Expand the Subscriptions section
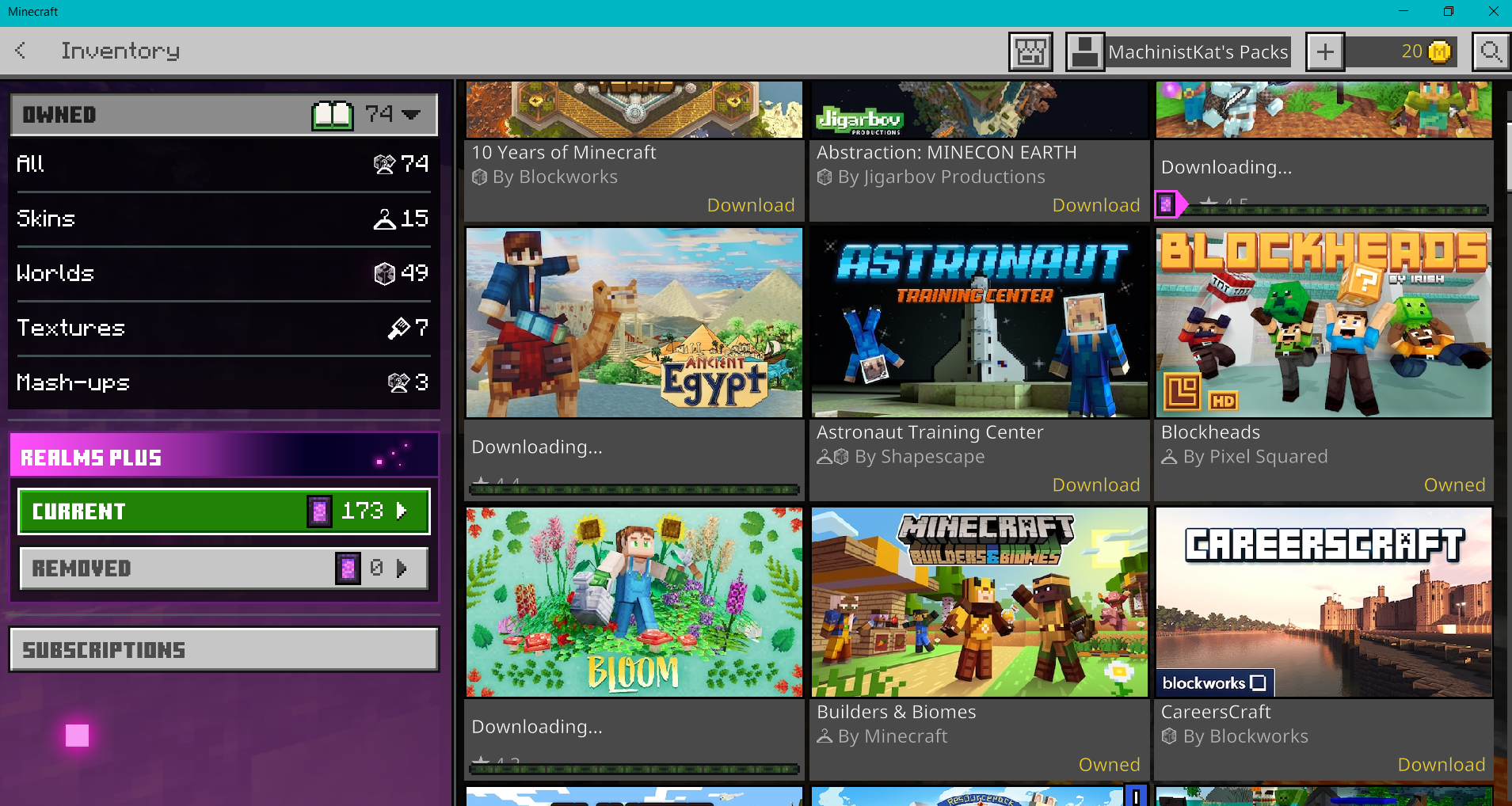 [224, 650]
